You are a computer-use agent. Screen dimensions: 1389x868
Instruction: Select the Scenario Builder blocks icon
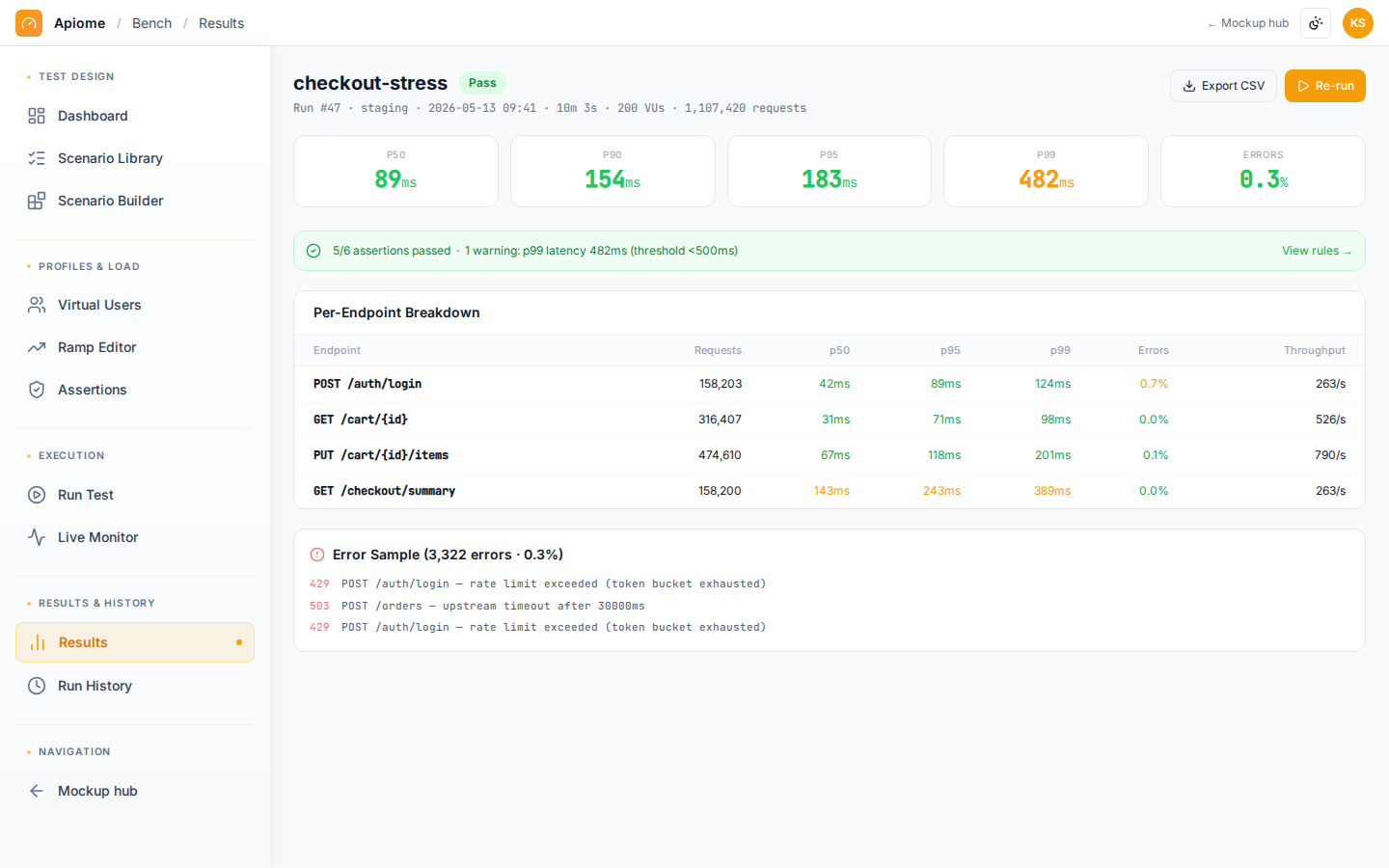click(x=37, y=201)
